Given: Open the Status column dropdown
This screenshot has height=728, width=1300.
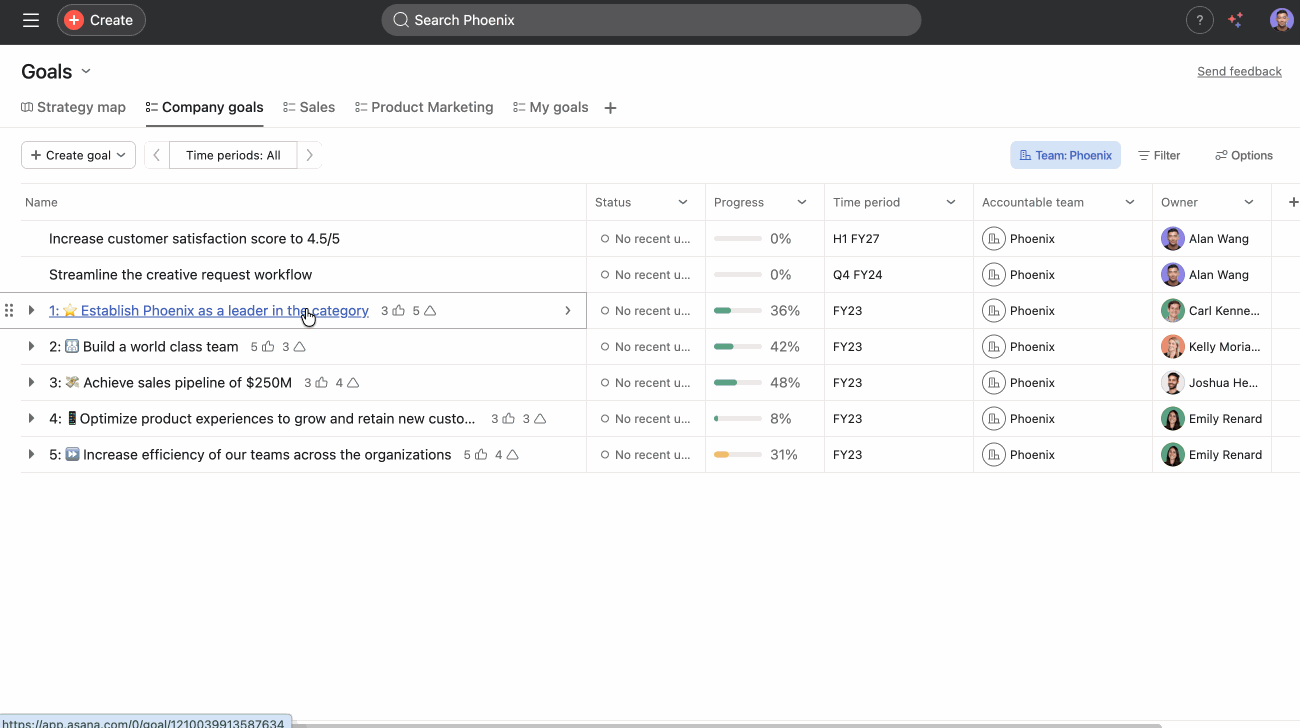Looking at the screenshot, I should coord(683,202).
